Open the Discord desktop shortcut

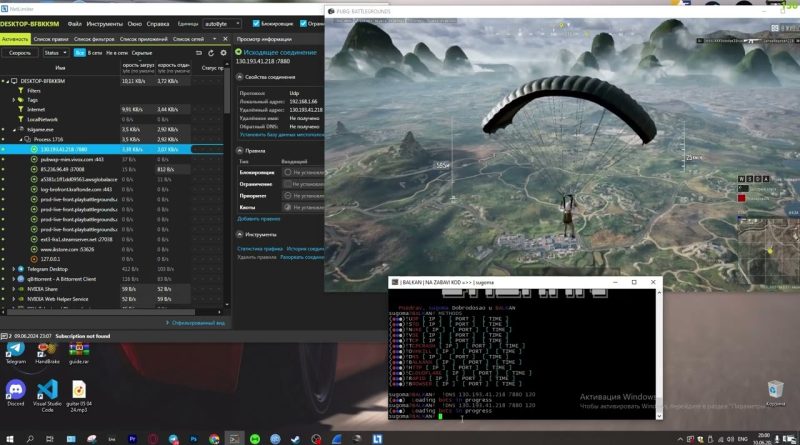coord(15,393)
